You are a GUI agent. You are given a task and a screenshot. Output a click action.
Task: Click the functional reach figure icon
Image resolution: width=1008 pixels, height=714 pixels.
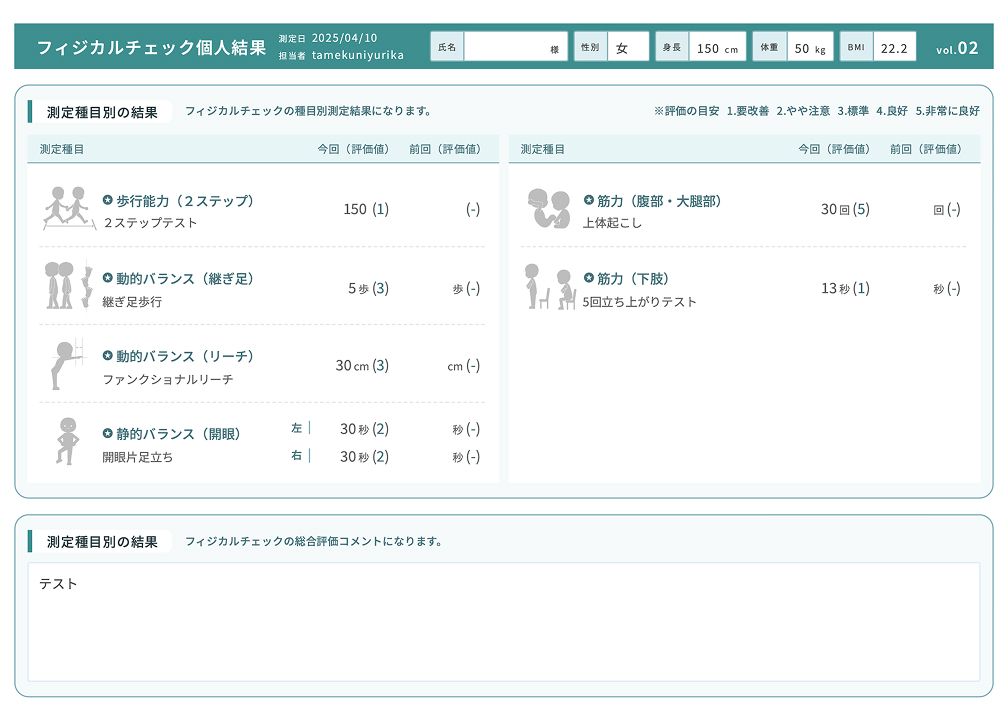68,365
